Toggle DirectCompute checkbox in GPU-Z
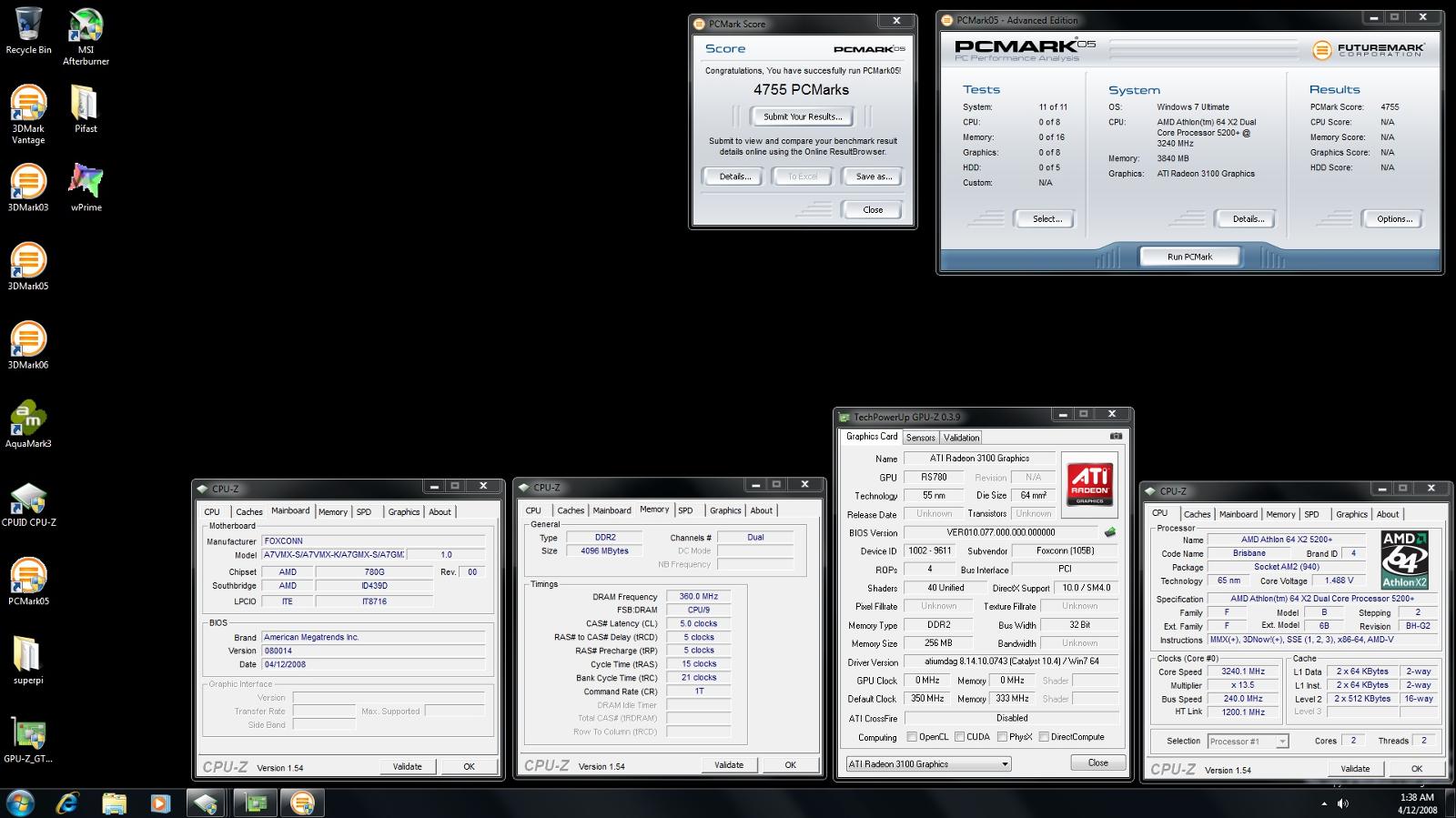Viewport: 1456px width, 818px height. pos(1044,737)
